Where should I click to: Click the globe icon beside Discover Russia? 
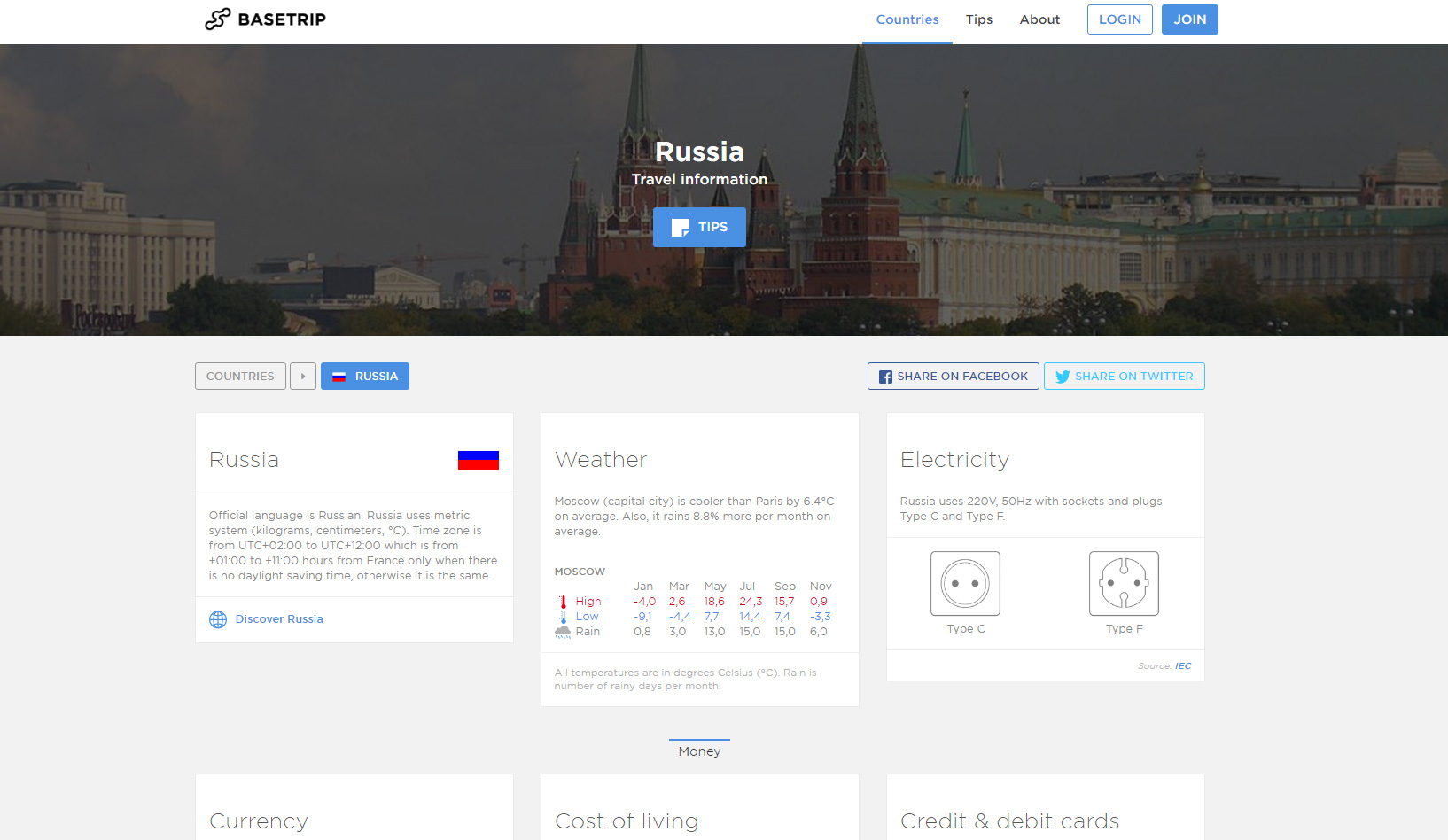pyautogui.click(x=218, y=619)
